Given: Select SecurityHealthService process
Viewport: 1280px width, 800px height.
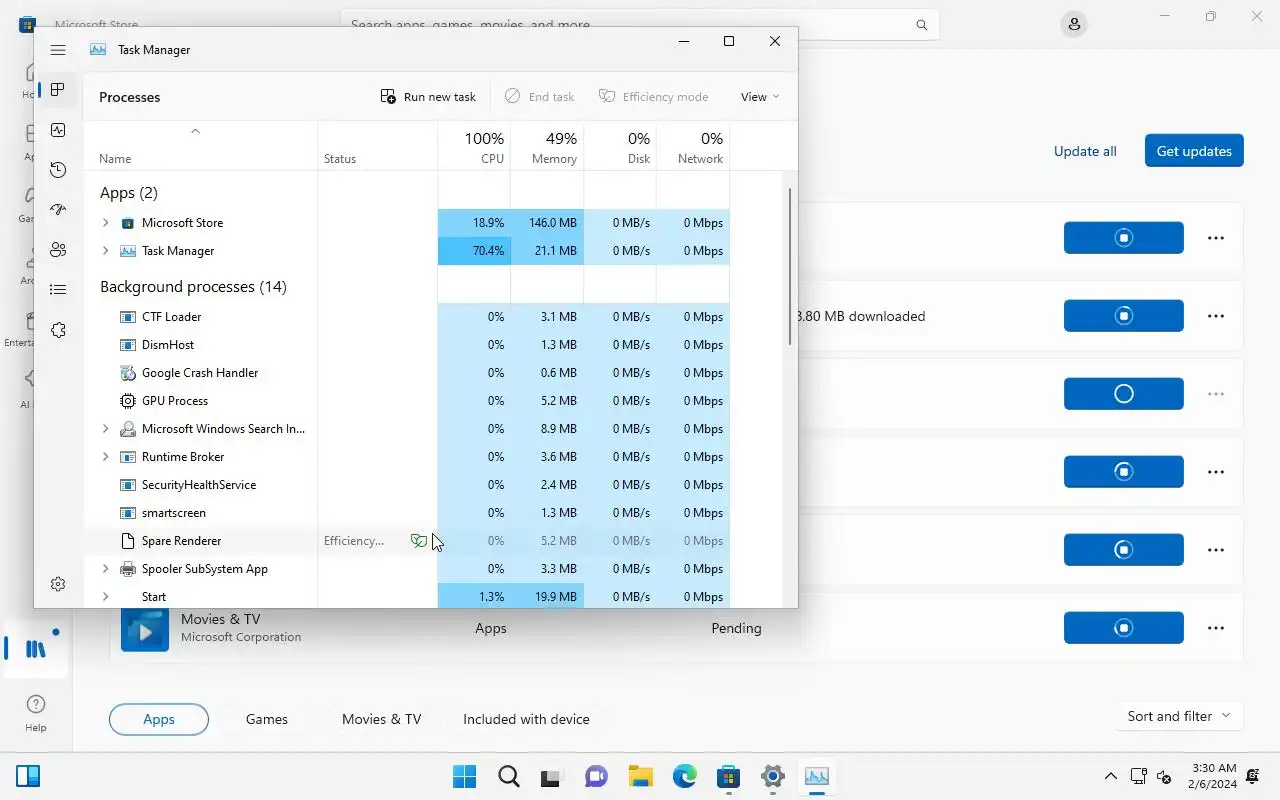Looking at the screenshot, I should pos(407,485).
